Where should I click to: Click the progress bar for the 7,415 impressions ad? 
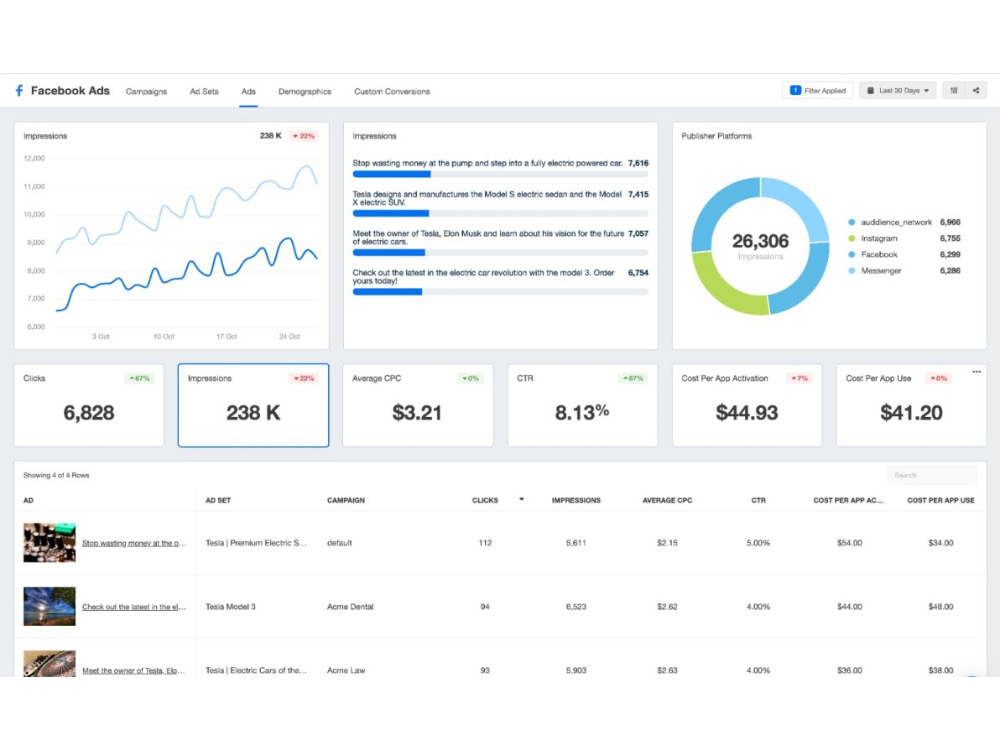tap(501, 214)
